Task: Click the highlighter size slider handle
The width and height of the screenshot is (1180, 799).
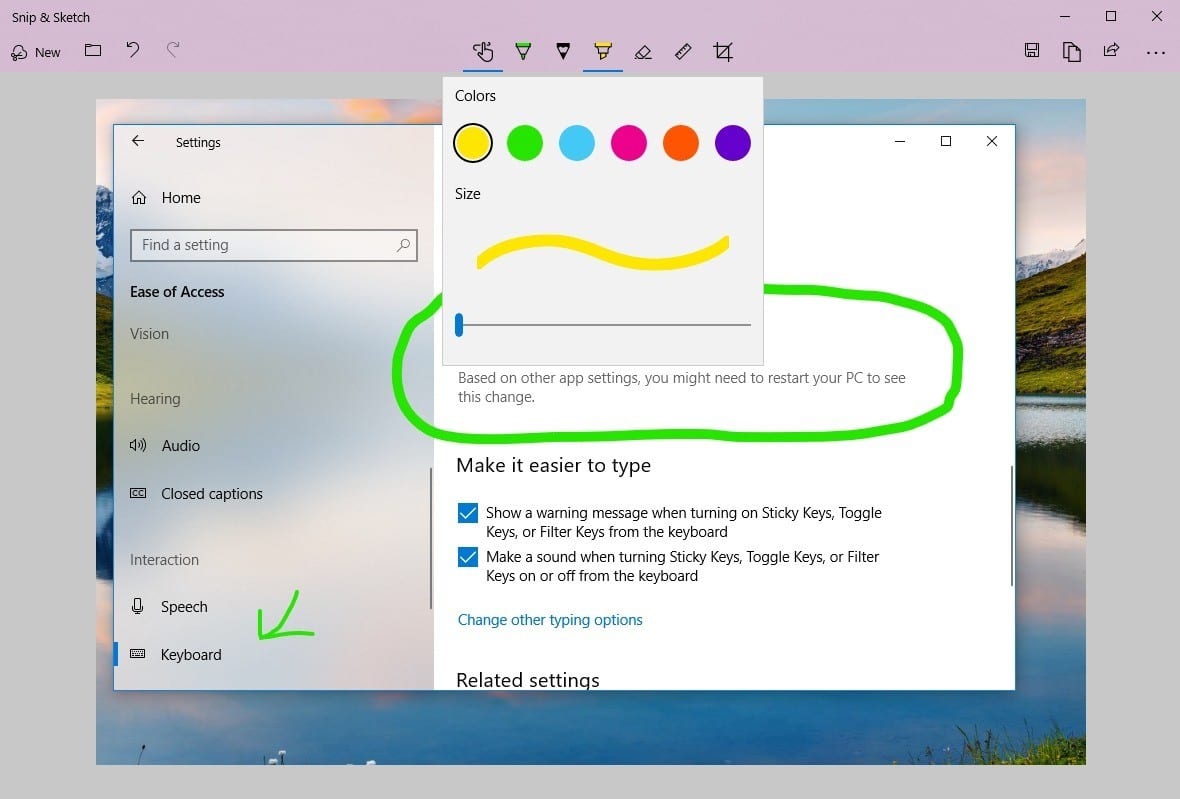Action: 459,325
